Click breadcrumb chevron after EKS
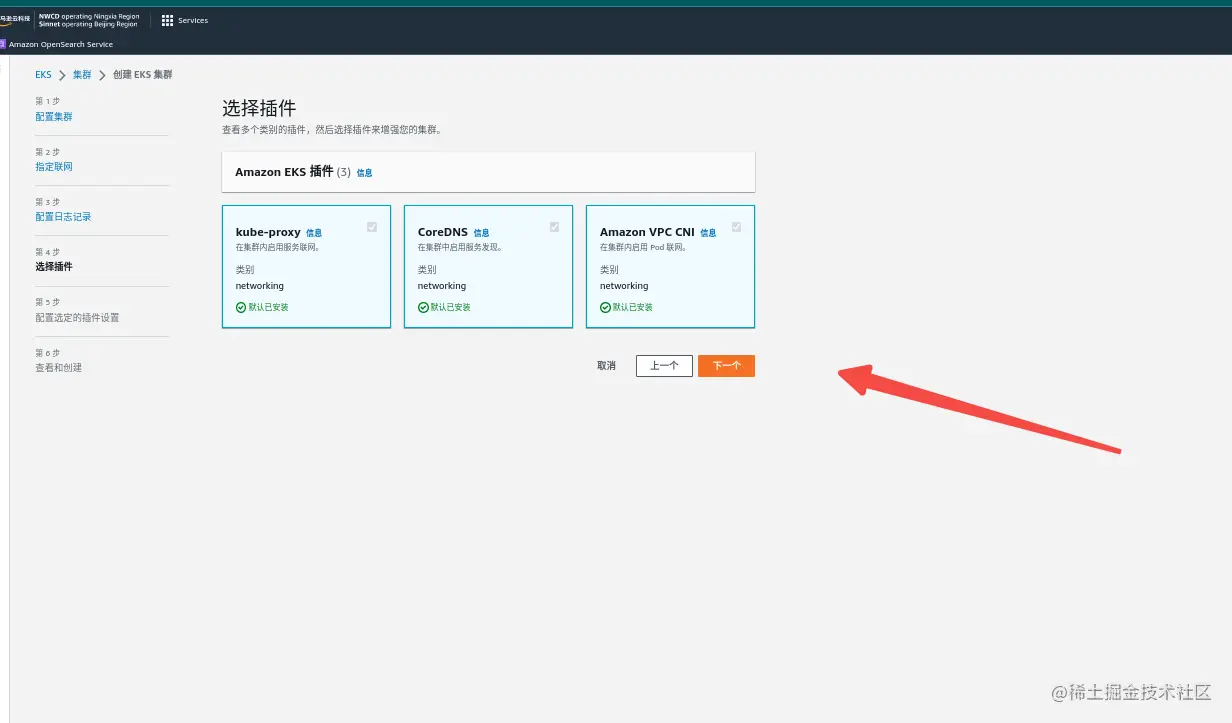 [62, 75]
